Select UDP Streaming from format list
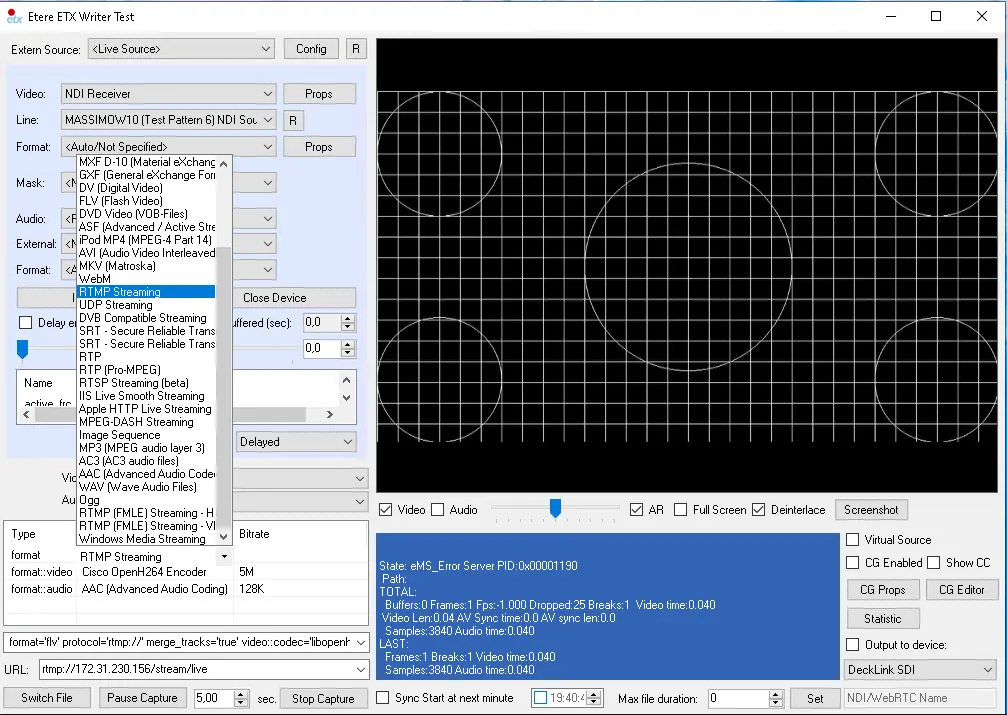This screenshot has height=715, width=1007. click(x=116, y=305)
